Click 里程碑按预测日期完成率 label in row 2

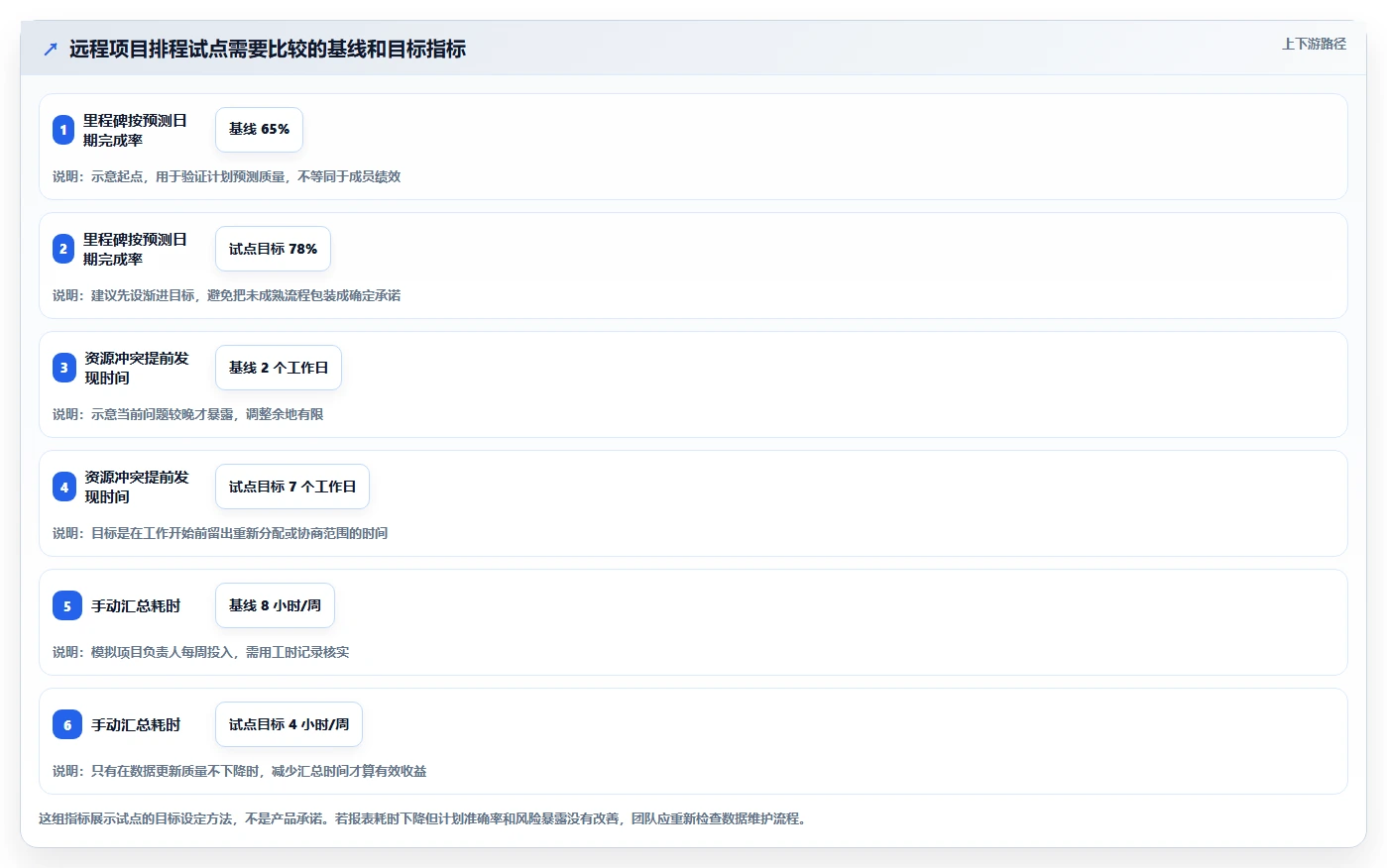coord(135,249)
